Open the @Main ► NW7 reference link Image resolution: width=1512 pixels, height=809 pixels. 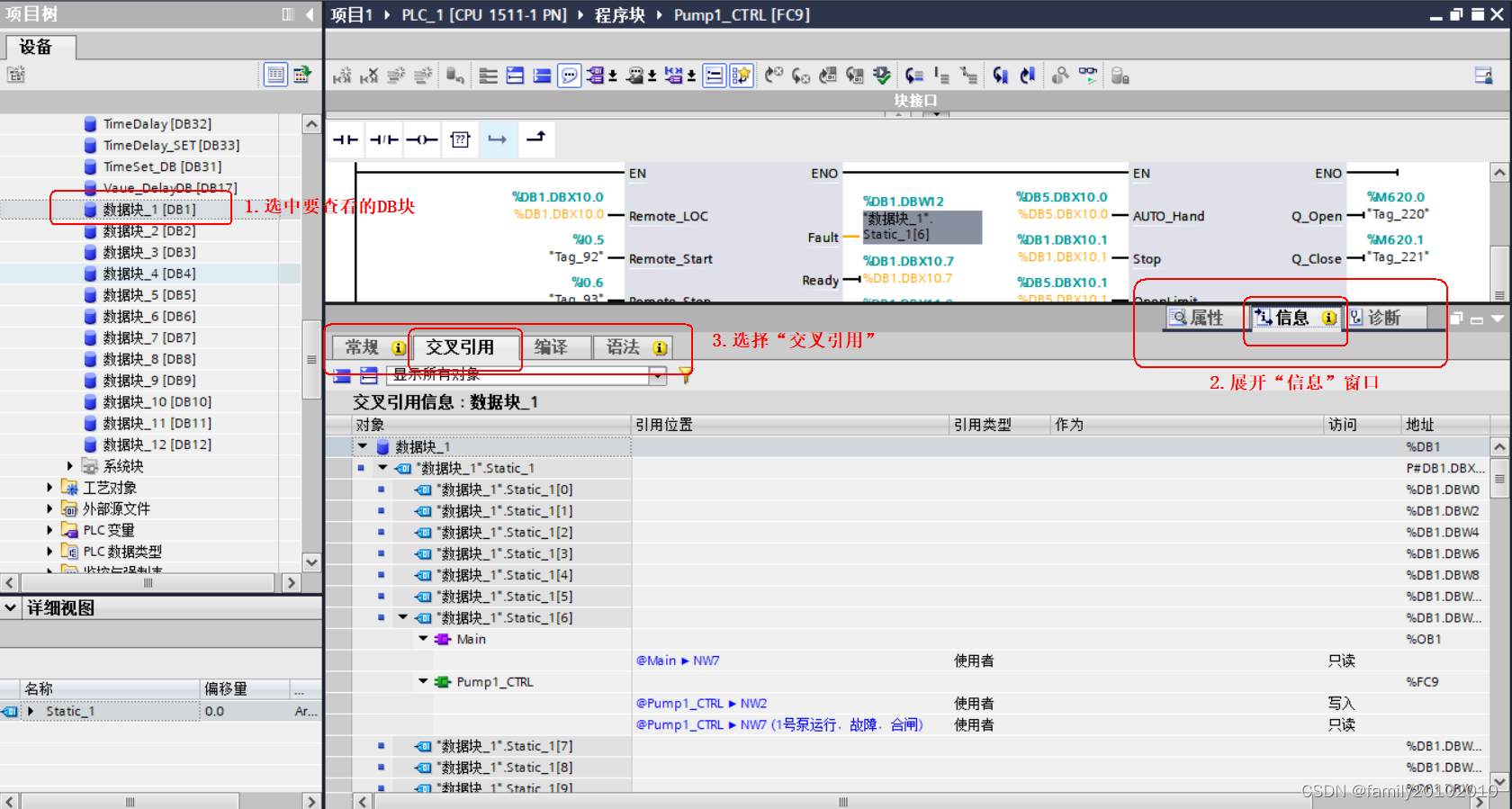(678, 661)
